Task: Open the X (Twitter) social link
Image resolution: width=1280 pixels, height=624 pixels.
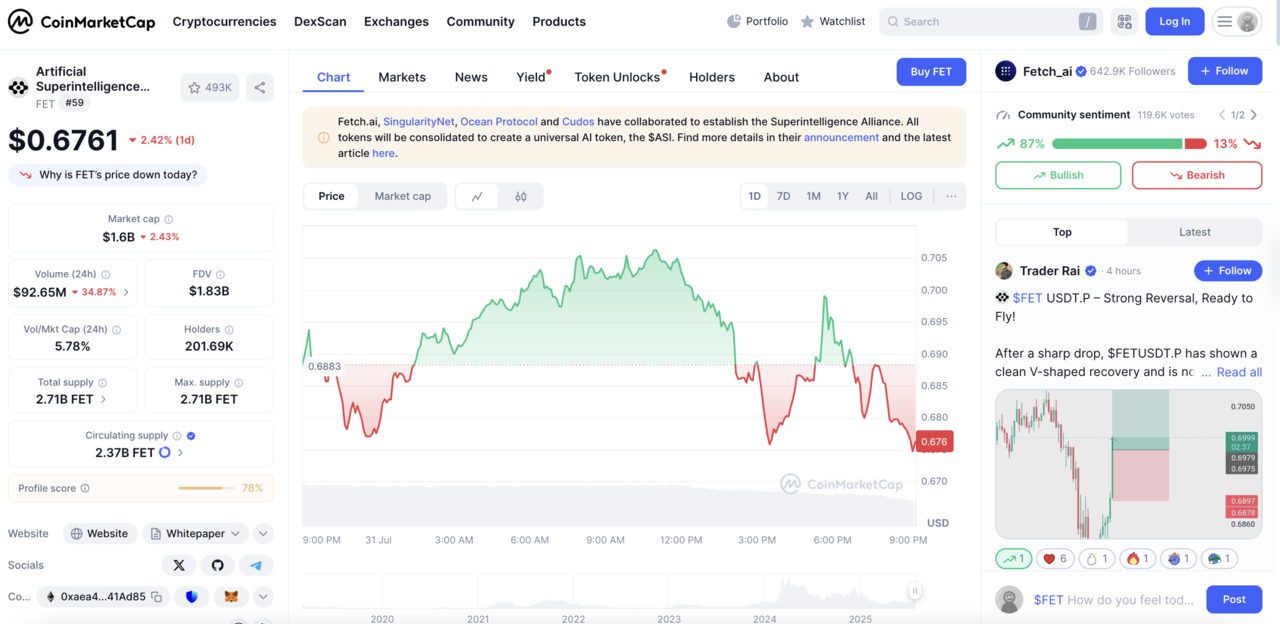Action: (x=179, y=565)
